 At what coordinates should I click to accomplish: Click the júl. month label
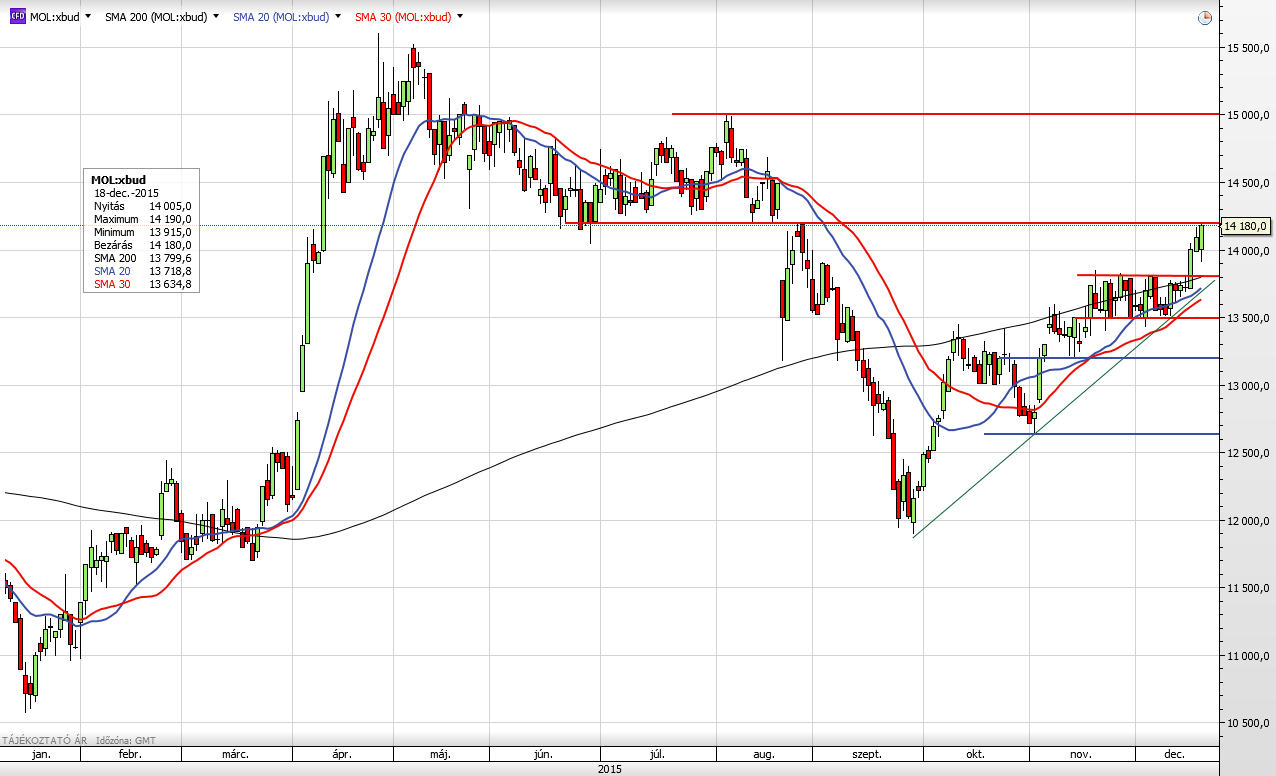(x=657, y=754)
